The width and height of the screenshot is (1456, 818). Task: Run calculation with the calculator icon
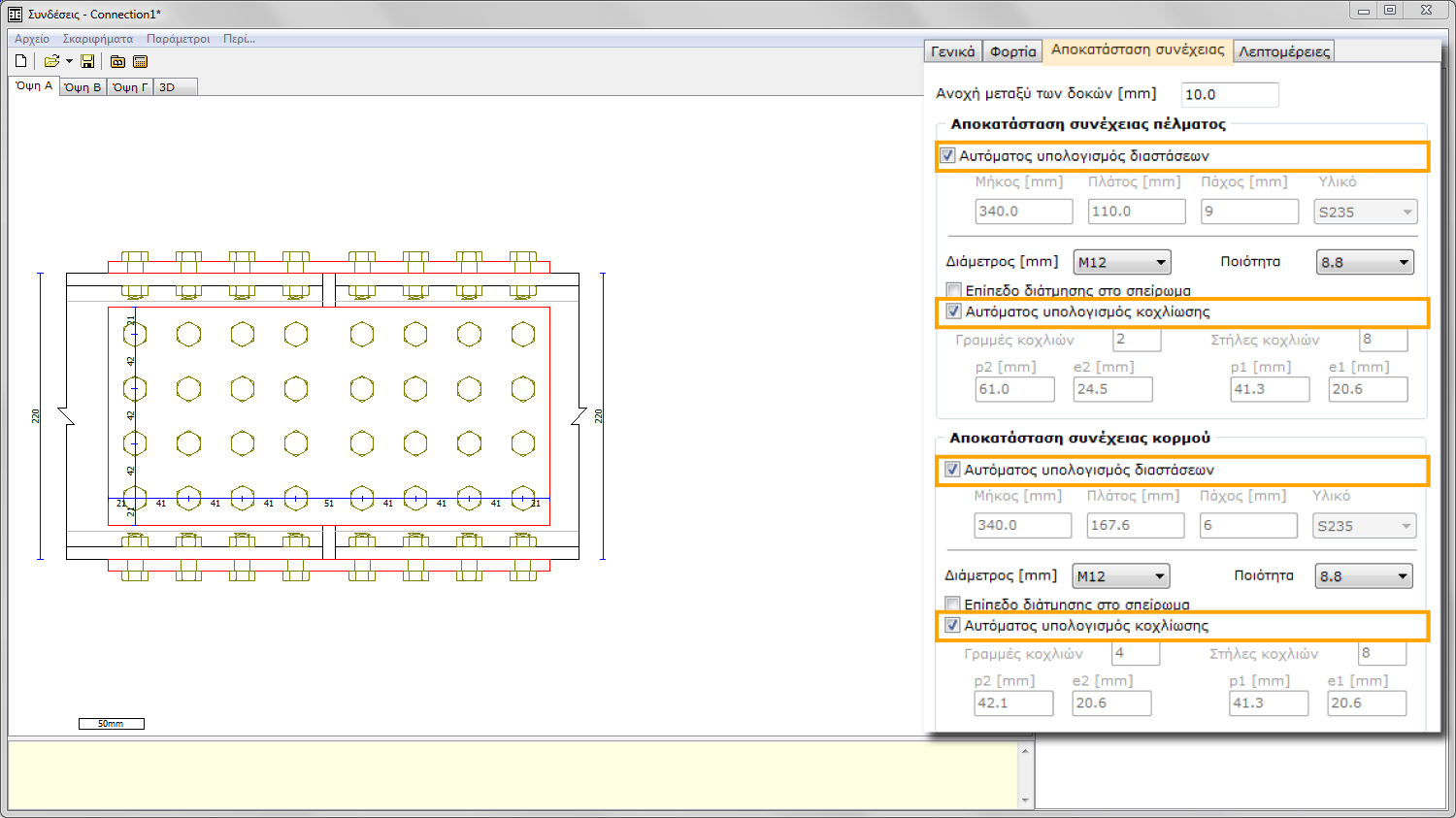[141, 61]
